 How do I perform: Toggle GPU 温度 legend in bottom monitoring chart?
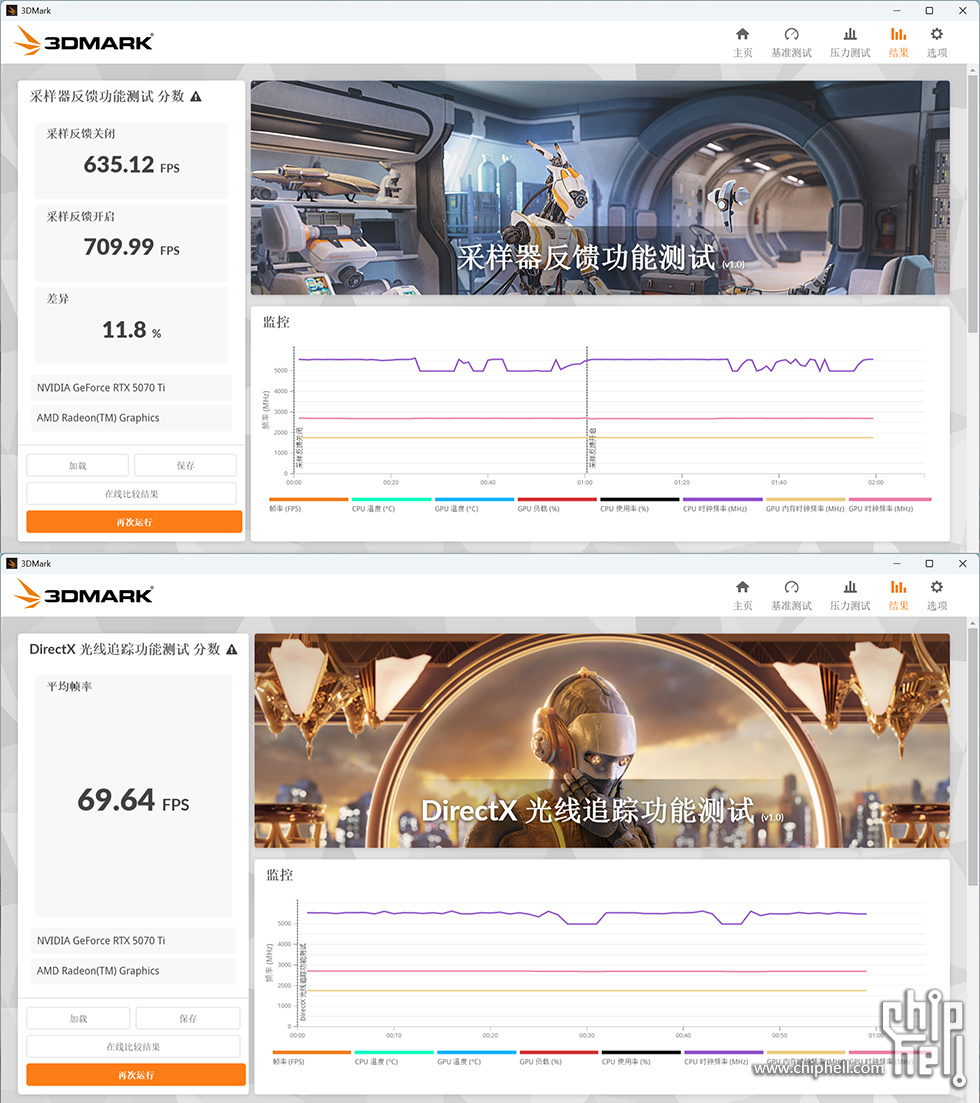pos(476,1057)
